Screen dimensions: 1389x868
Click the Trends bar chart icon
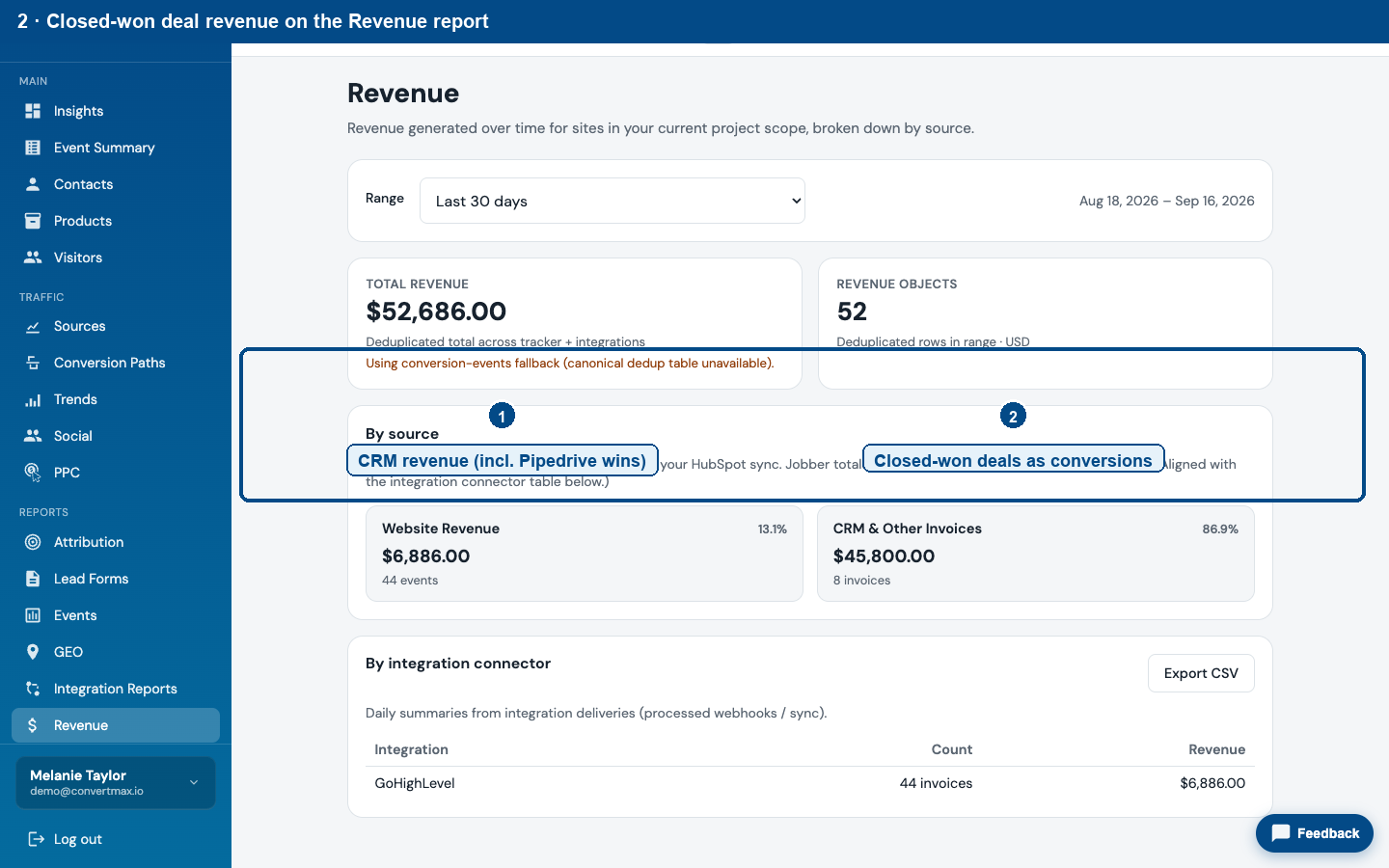pos(33,399)
